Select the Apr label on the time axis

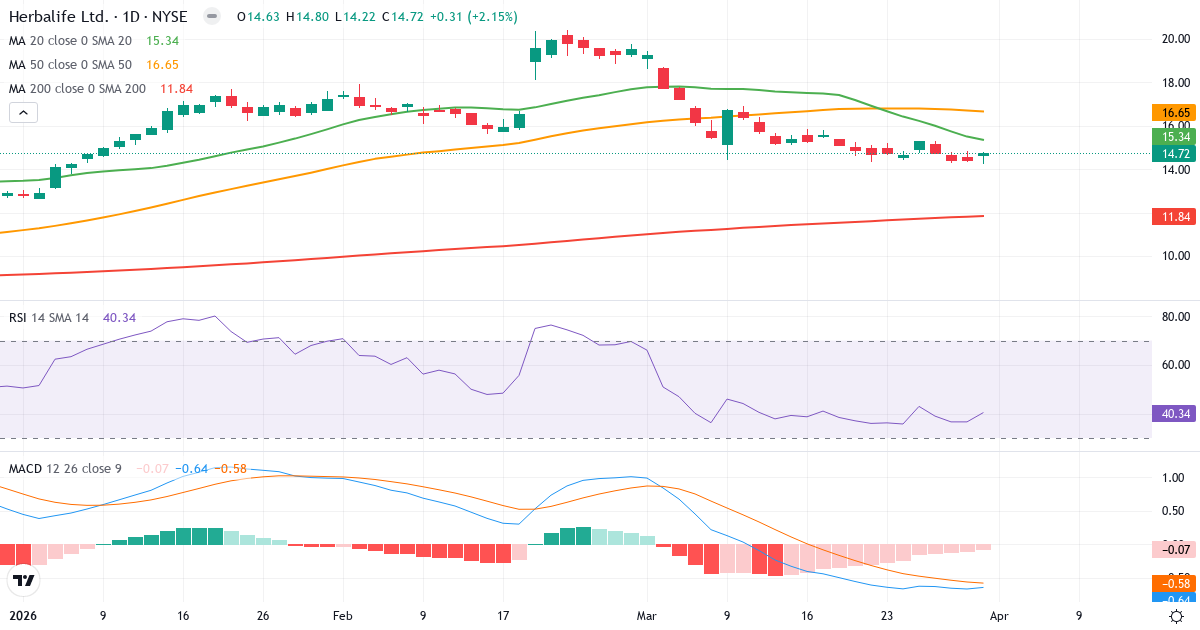pos(999,616)
